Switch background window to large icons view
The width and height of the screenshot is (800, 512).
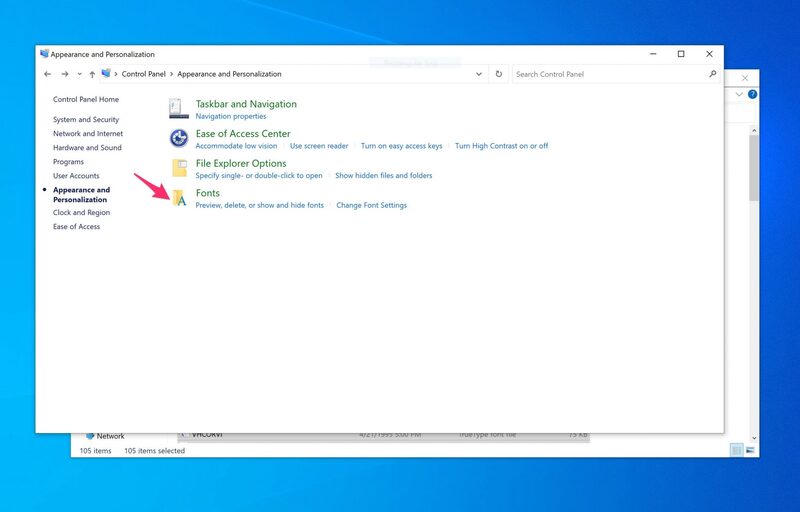(749, 450)
